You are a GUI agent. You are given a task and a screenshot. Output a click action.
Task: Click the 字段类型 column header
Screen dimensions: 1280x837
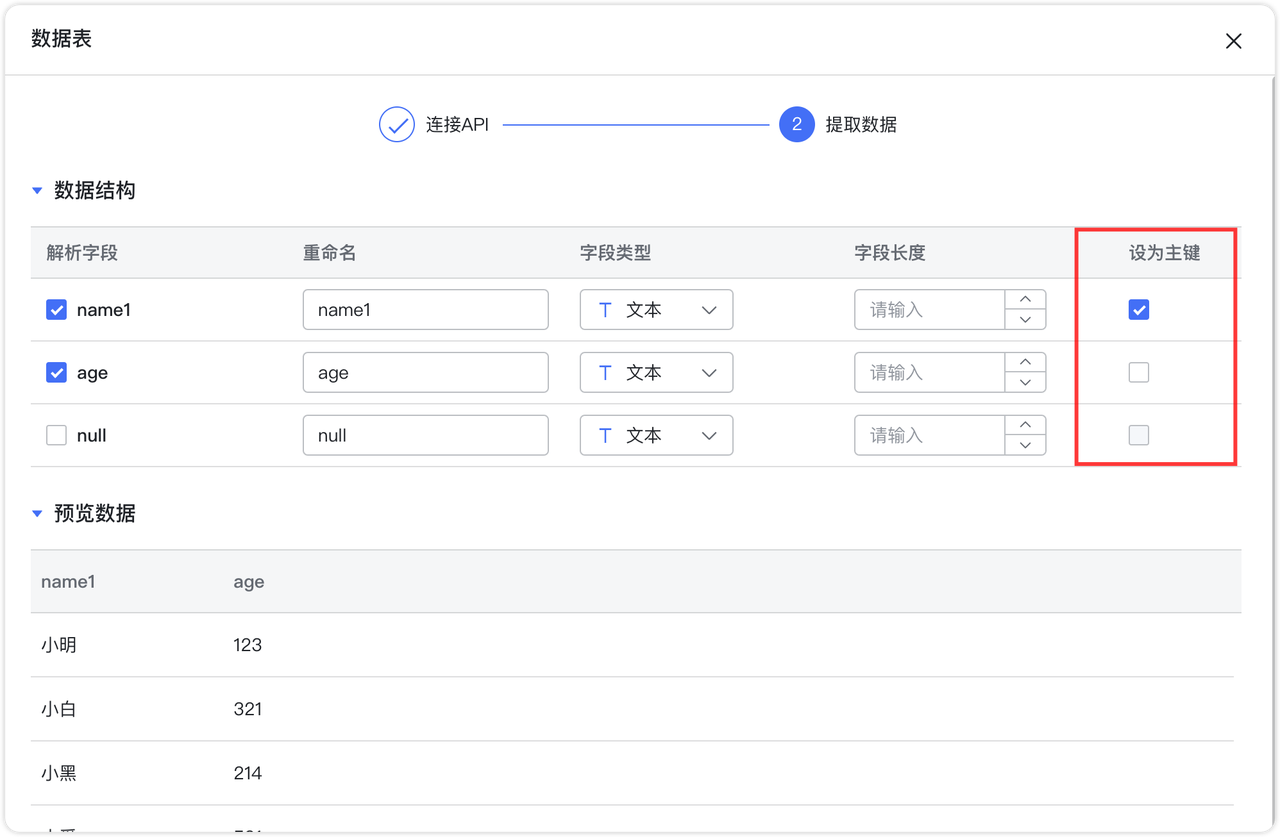coord(616,253)
